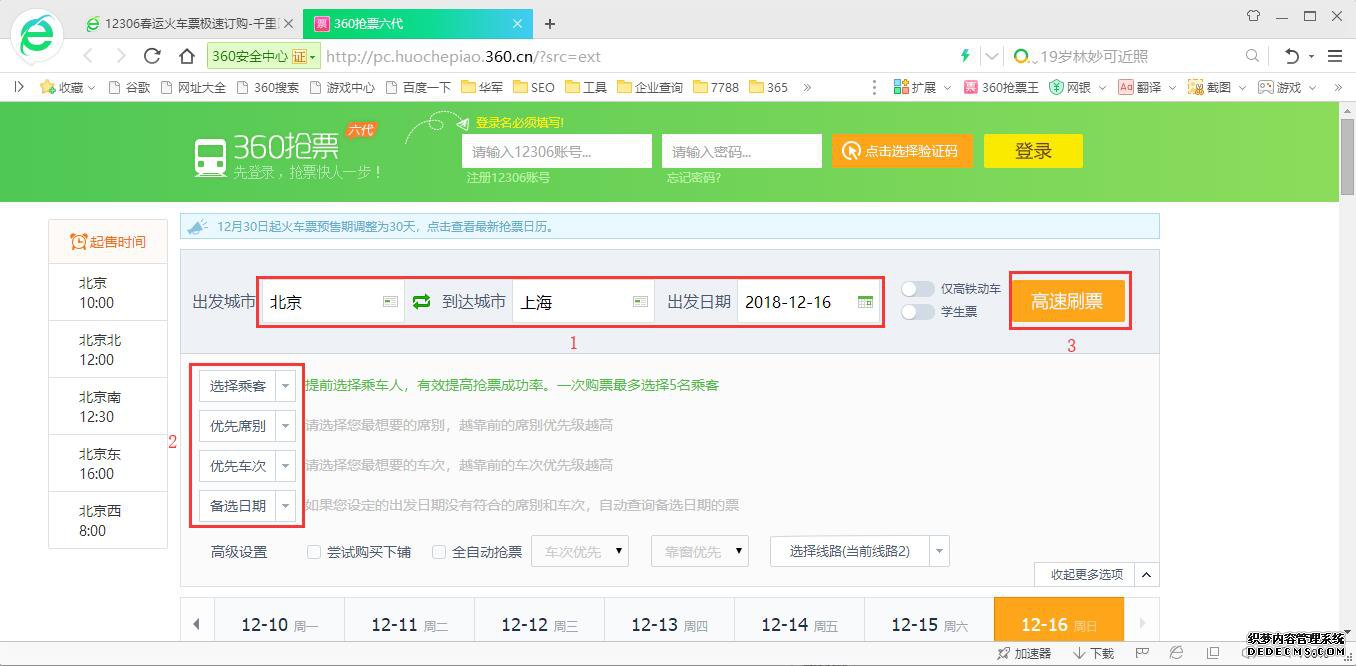Open the 翻译 translate tool

tap(1145, 87)
